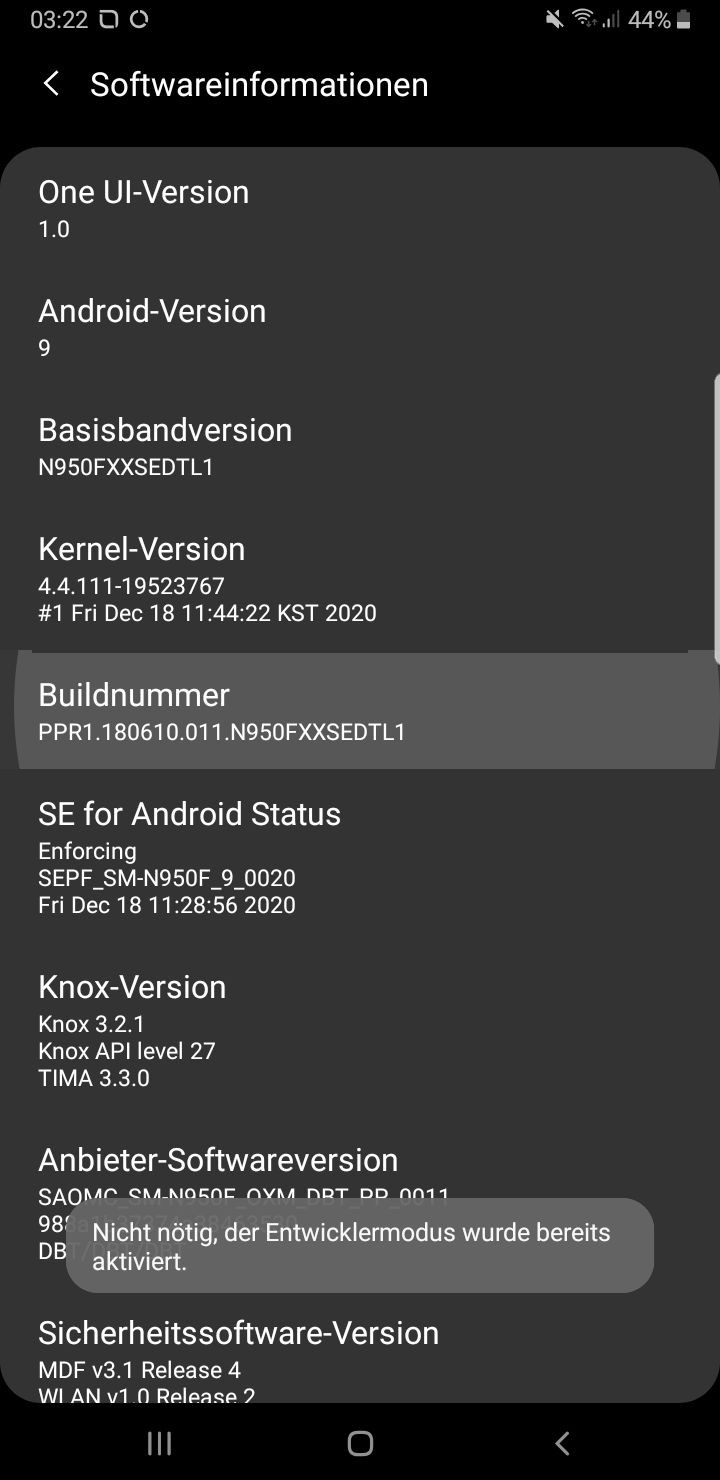The image size is (720, 1480).
Task: Tap the navigation bar back chevron
Action: 562,1442
